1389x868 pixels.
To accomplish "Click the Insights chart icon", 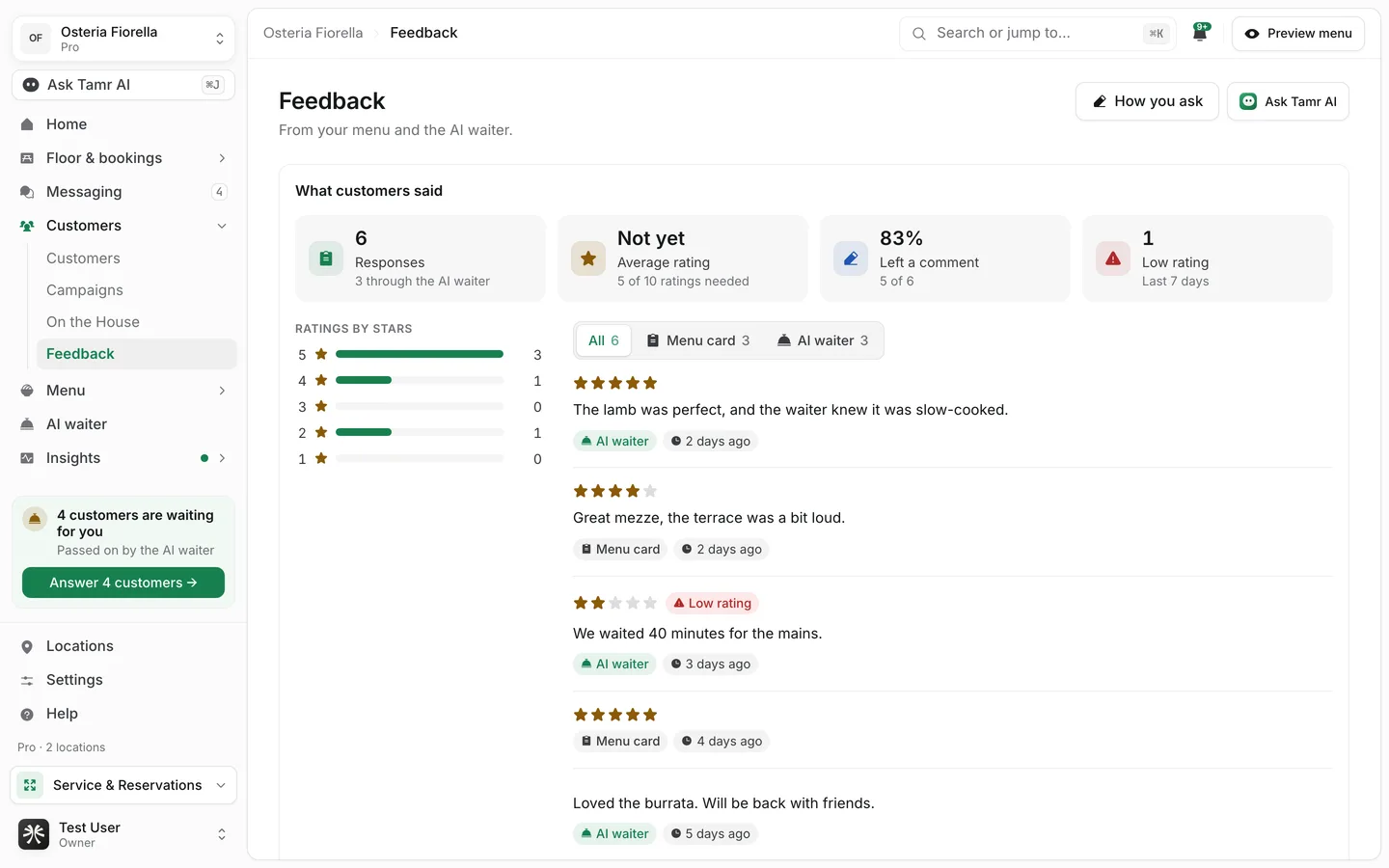I will (x=27, y=458).
